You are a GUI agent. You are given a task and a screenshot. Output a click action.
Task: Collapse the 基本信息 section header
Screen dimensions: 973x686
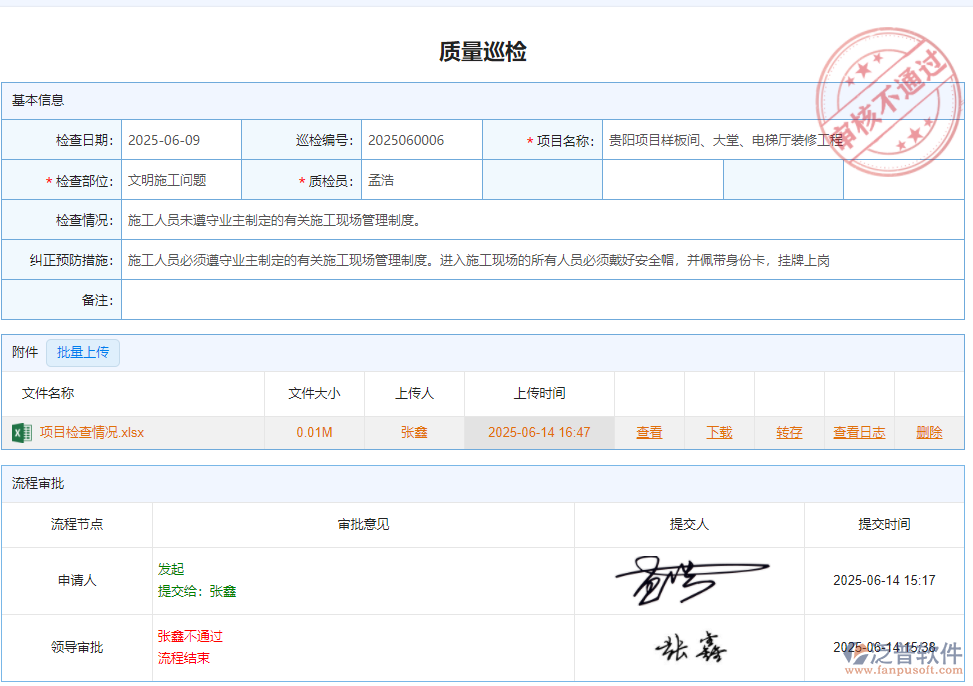[33, 100]
